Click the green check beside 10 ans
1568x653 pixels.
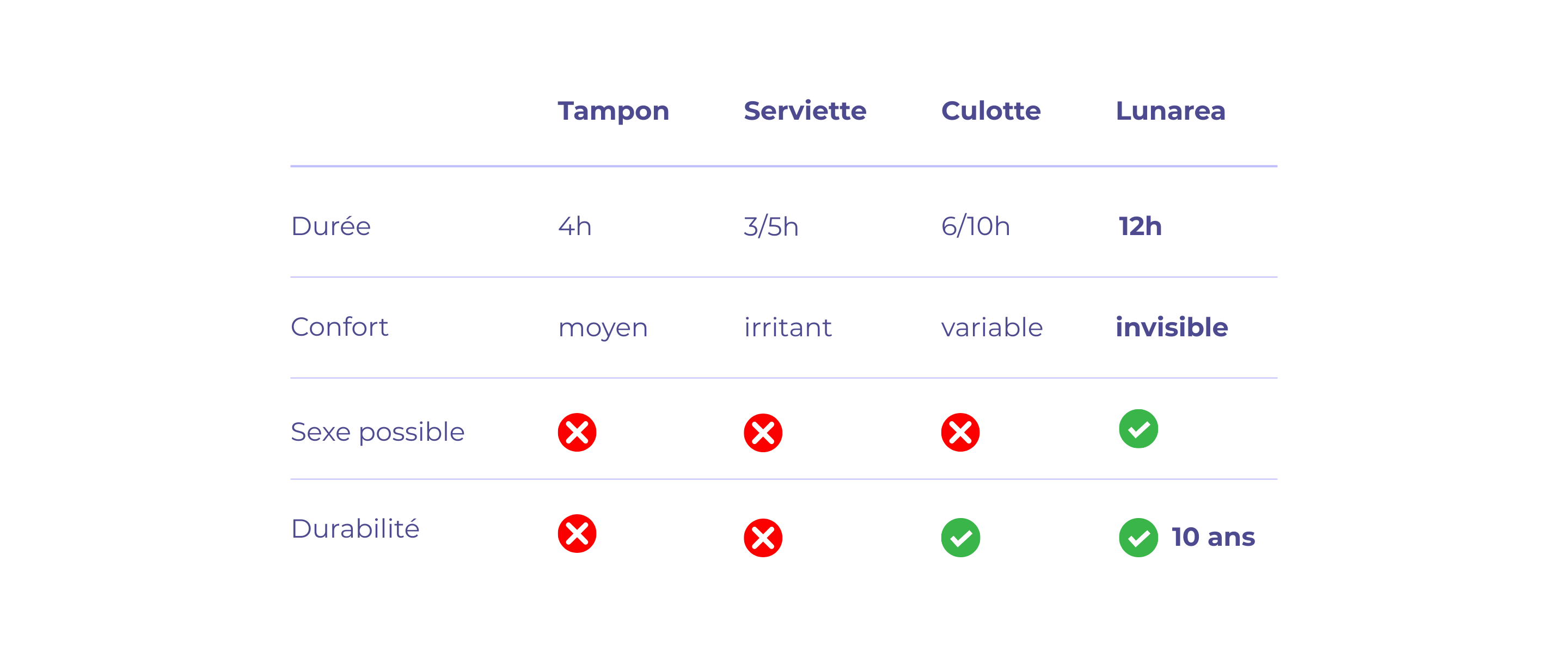pos(1138,538)
